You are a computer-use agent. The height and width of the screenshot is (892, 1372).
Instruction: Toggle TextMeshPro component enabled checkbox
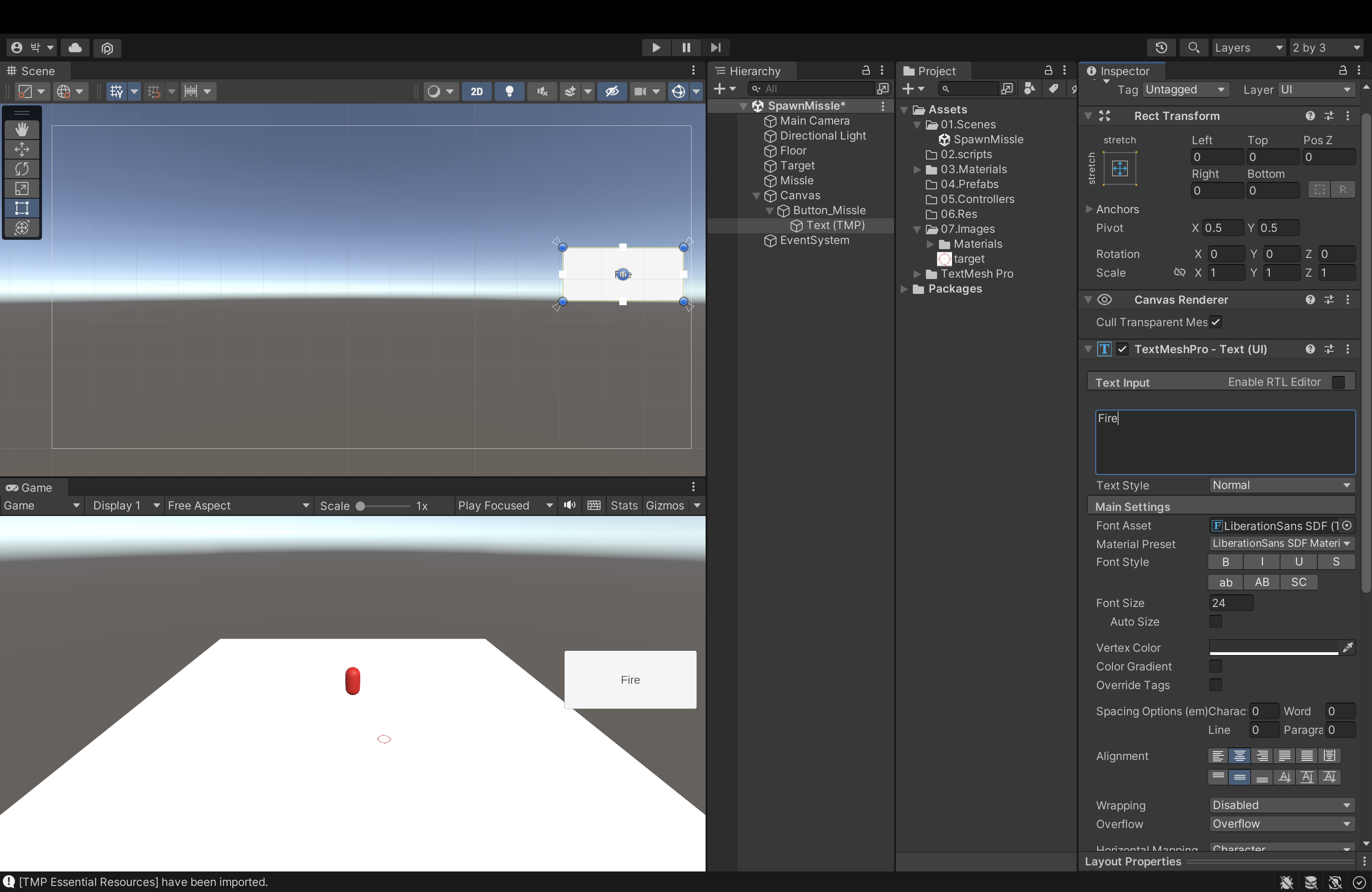(x=1122, y=349)
